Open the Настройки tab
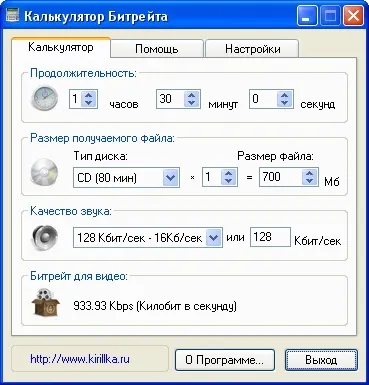Image resolution: width=369 pixels, height=385 pixels. [252, 49]
